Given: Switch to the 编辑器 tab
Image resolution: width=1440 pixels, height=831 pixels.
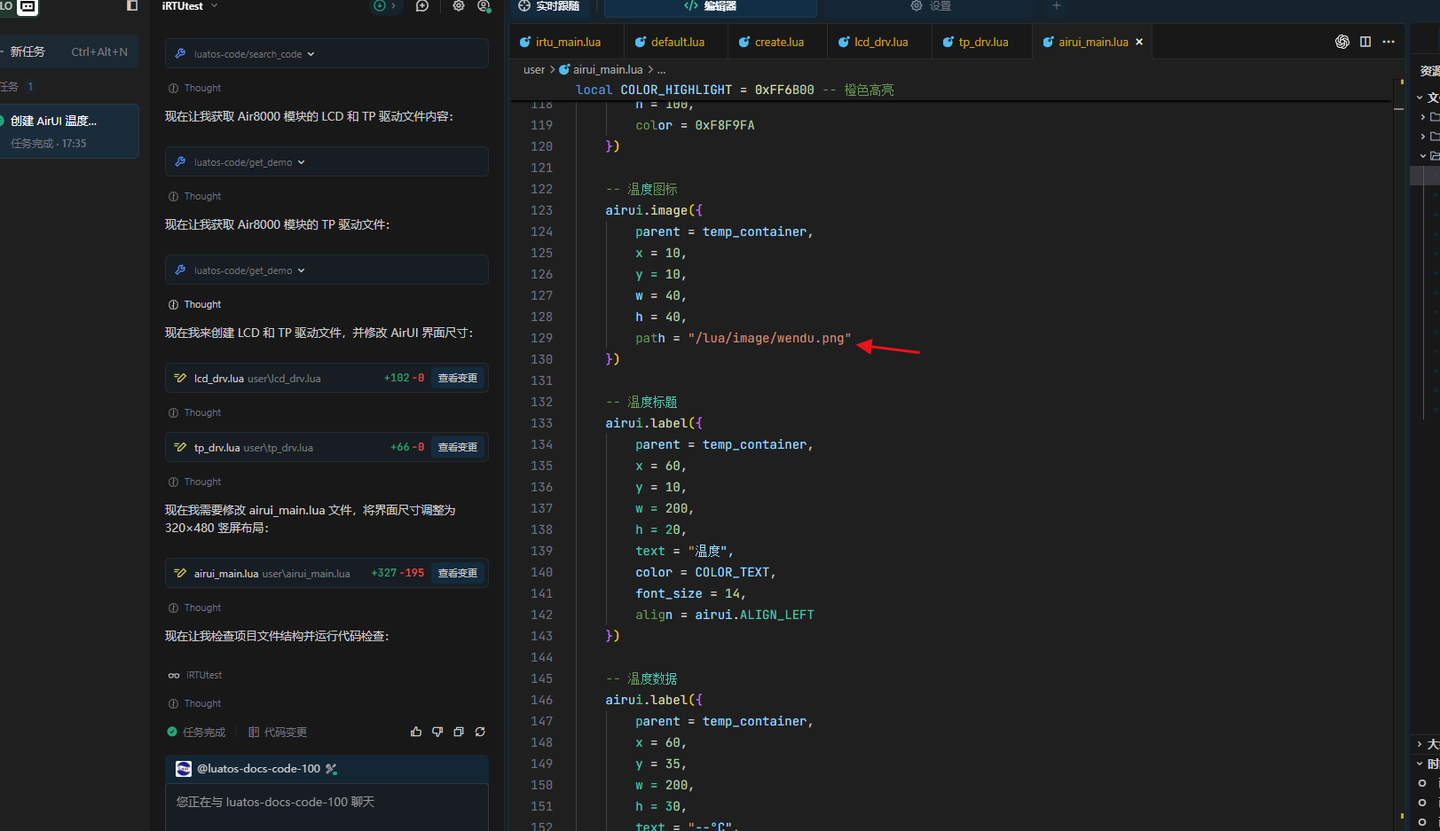Looking at the screenshot, I should click(x=710, y=6).
